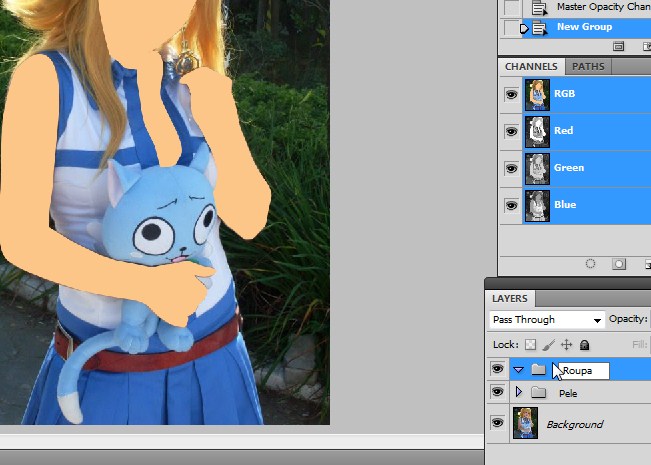The height and width of the screenshot is (465, 651).
Task: Select the New Group history state
Action: coord(585,27)
